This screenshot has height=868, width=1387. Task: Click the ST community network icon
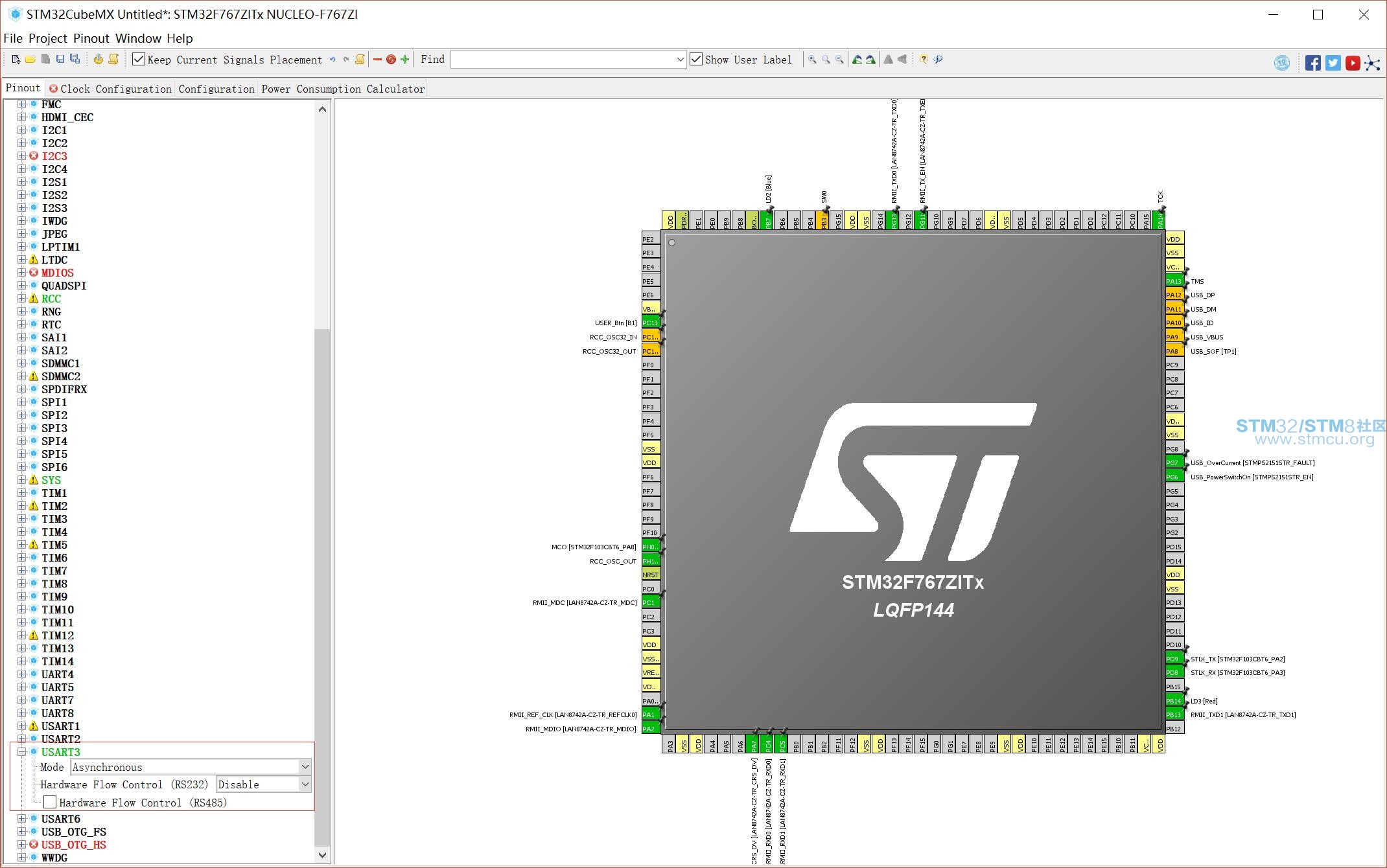[x=1372, y=63]
